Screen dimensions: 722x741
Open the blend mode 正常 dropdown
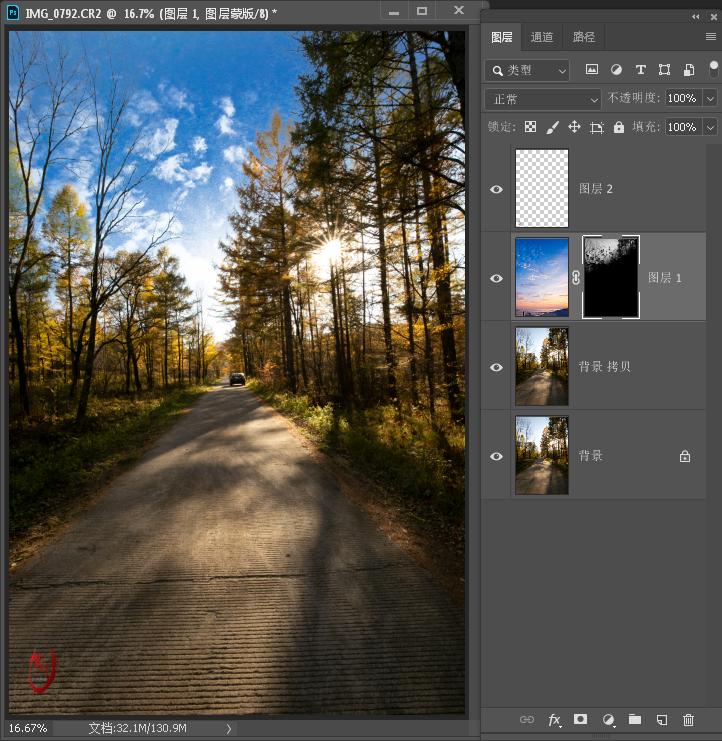coord(542,99)
